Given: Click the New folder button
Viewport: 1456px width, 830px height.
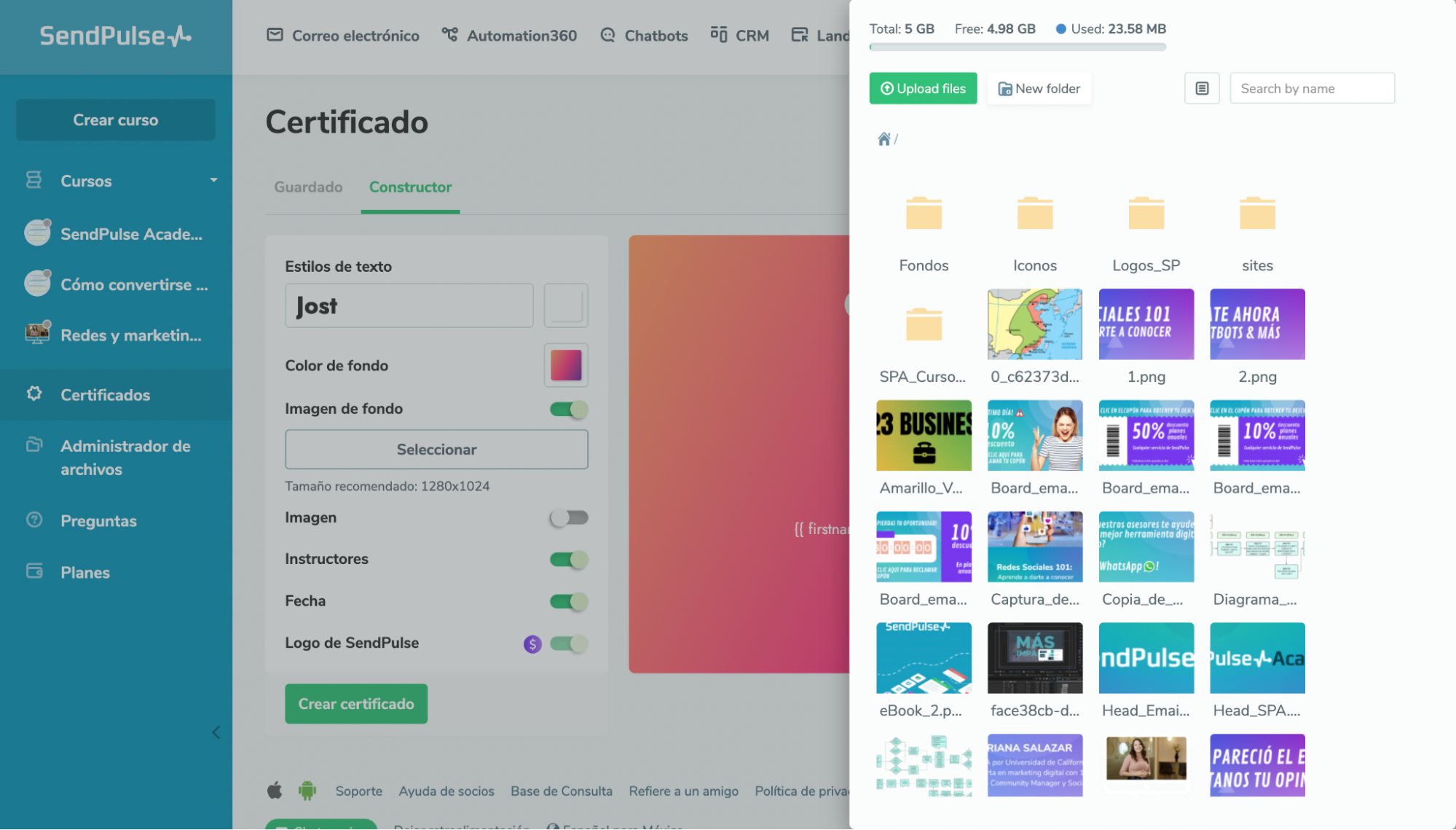Looking at the screenshot, I should (1039, 88).
